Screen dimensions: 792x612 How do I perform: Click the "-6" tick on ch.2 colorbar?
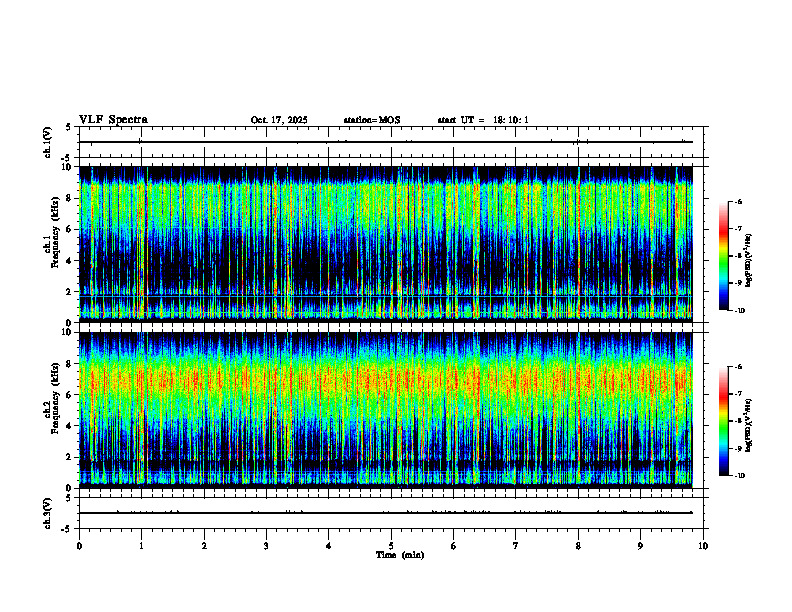click(739, 367)
